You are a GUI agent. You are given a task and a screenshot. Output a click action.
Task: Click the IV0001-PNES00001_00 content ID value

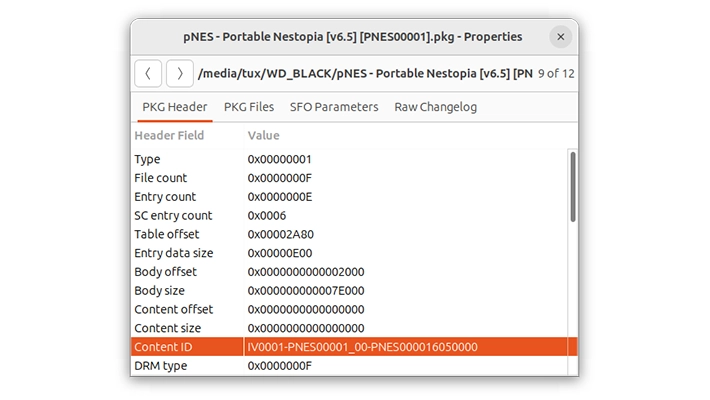pyautogui.click(x=362, y=347)
